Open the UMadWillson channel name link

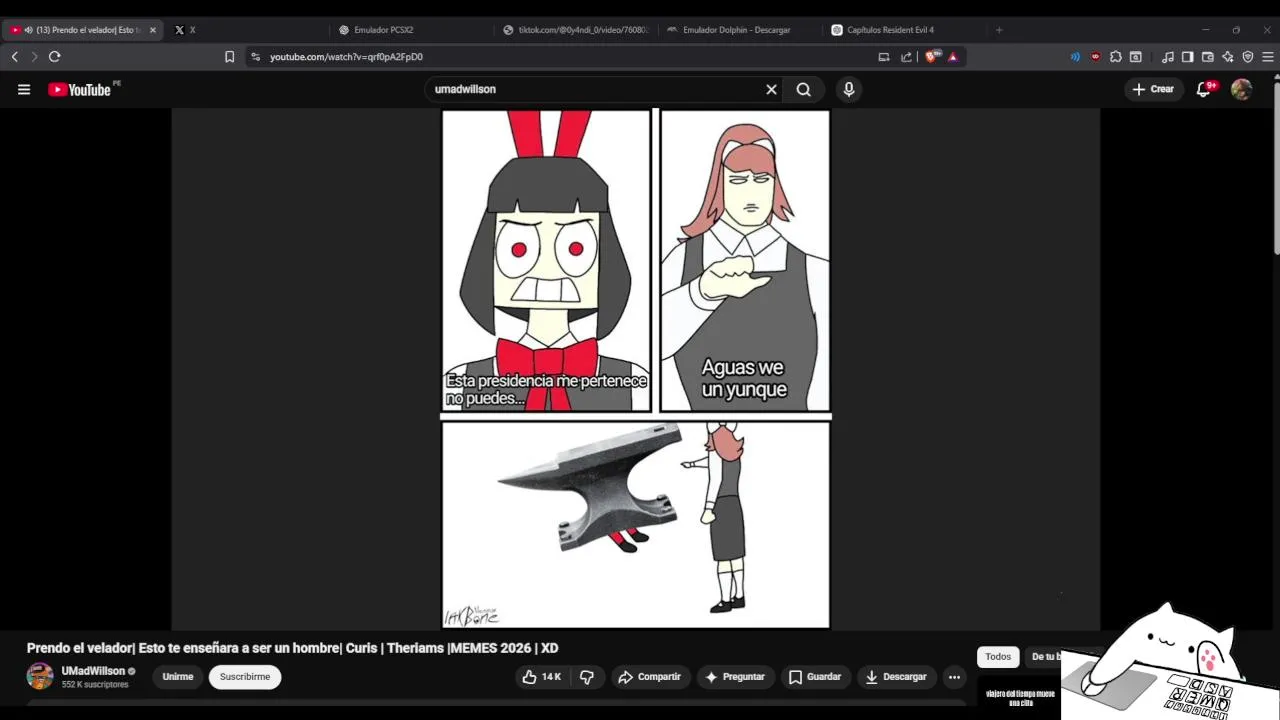pos(93,671)
